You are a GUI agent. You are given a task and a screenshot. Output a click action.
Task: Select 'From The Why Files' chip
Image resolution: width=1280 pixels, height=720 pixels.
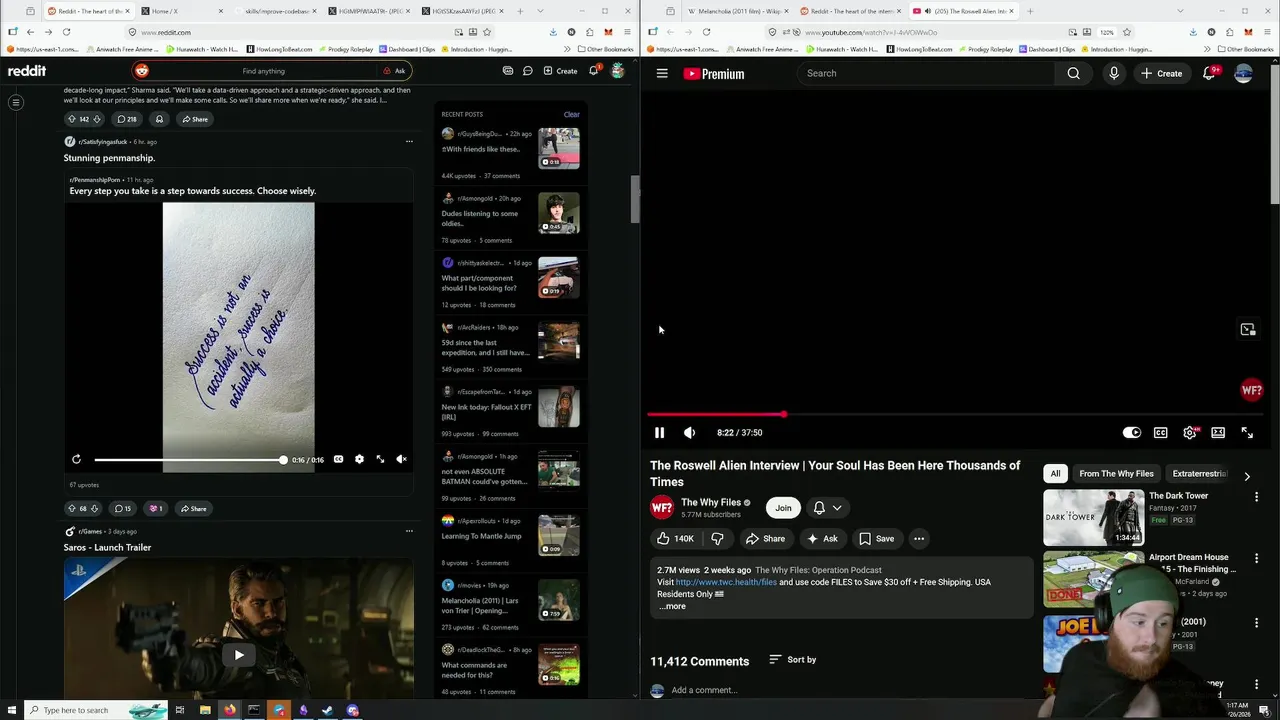1116,474
